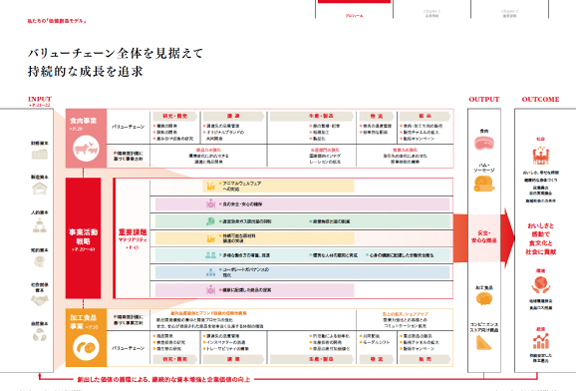Click the money icon for 財務資本
The width and height of the screenshot is (576, 391).
tap(39, 154)
